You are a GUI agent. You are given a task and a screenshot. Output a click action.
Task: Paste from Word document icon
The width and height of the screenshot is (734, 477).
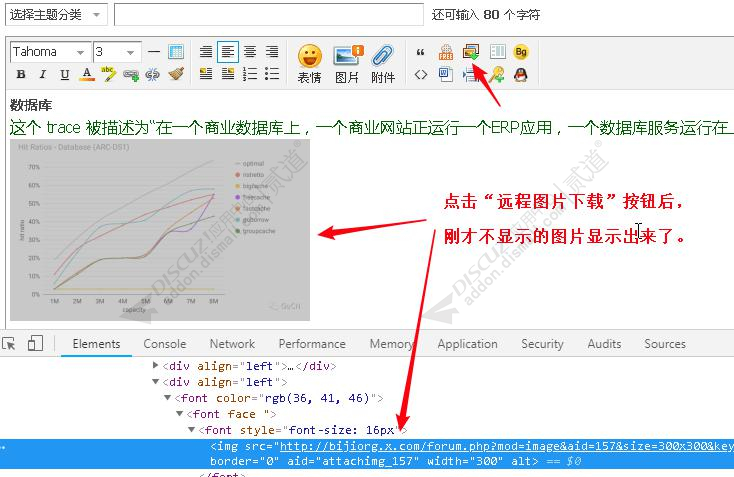point(446,74)
